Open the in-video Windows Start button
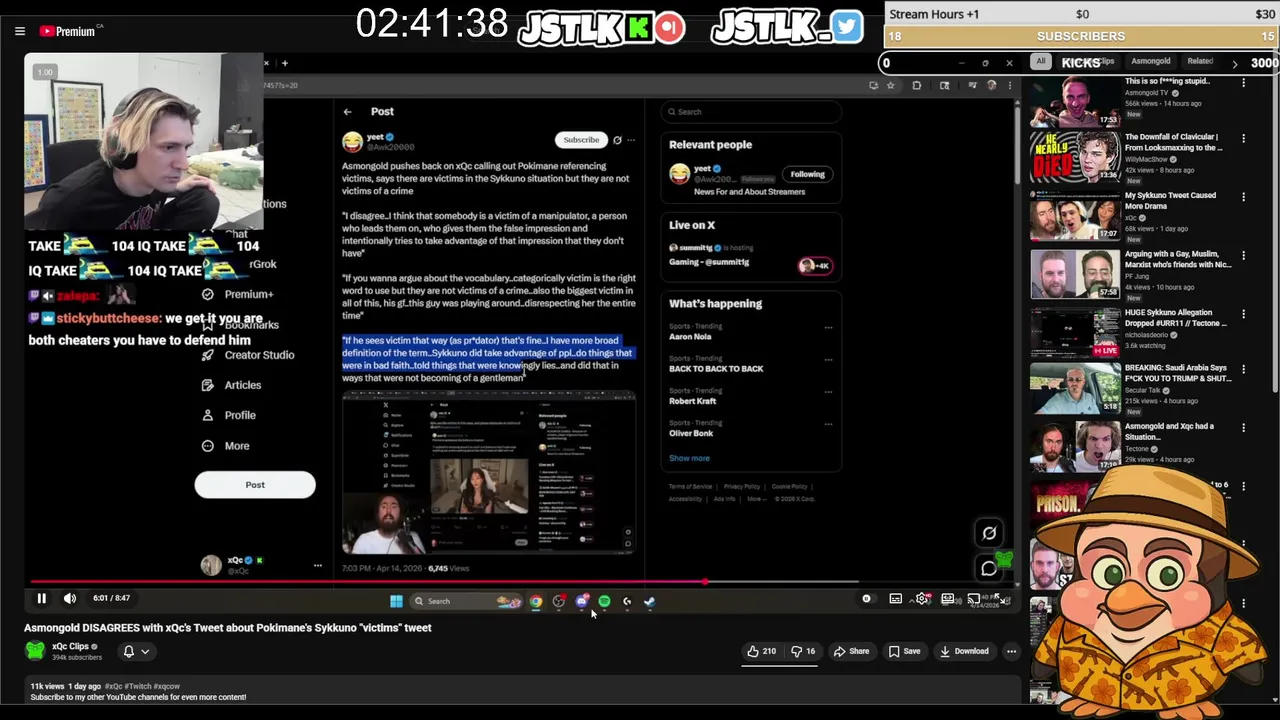The image size is (1280, 720). click(396, 601)
